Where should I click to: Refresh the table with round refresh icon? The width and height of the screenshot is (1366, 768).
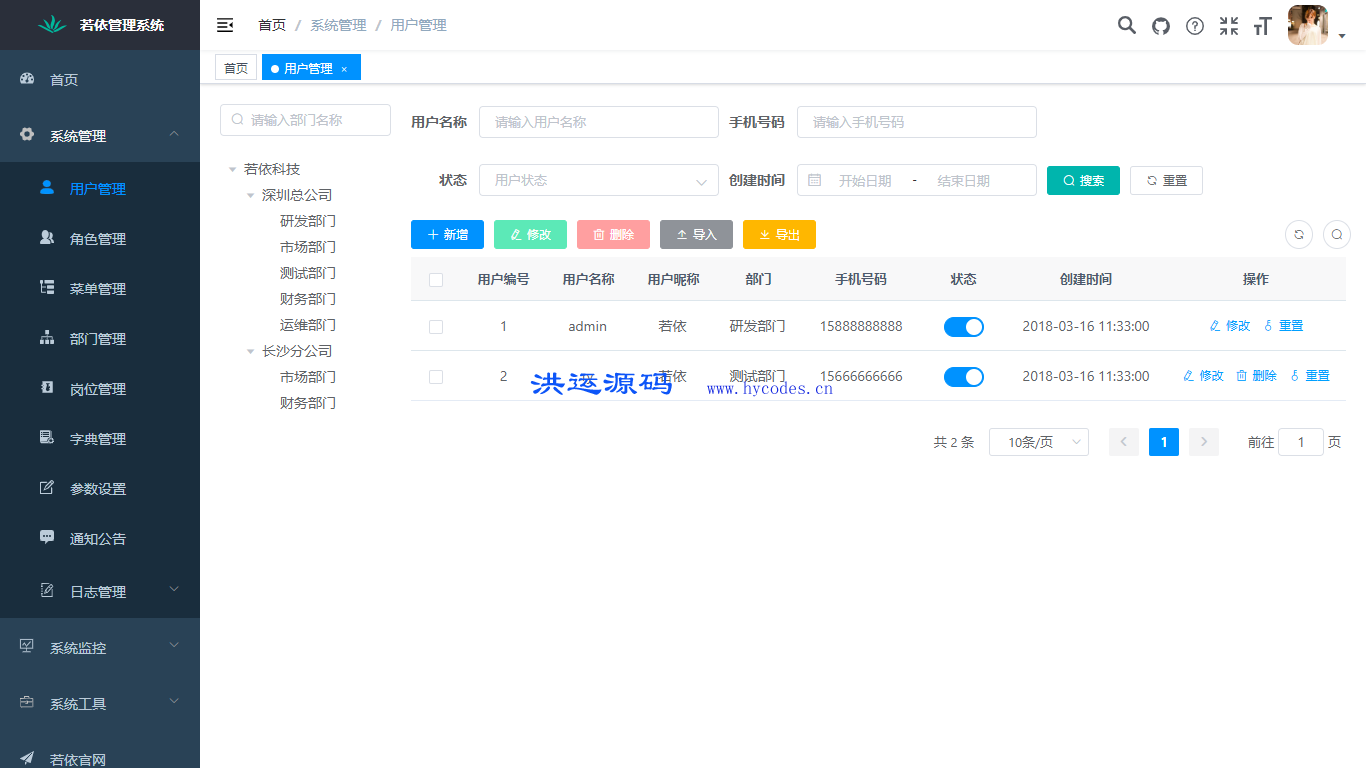1299,234
